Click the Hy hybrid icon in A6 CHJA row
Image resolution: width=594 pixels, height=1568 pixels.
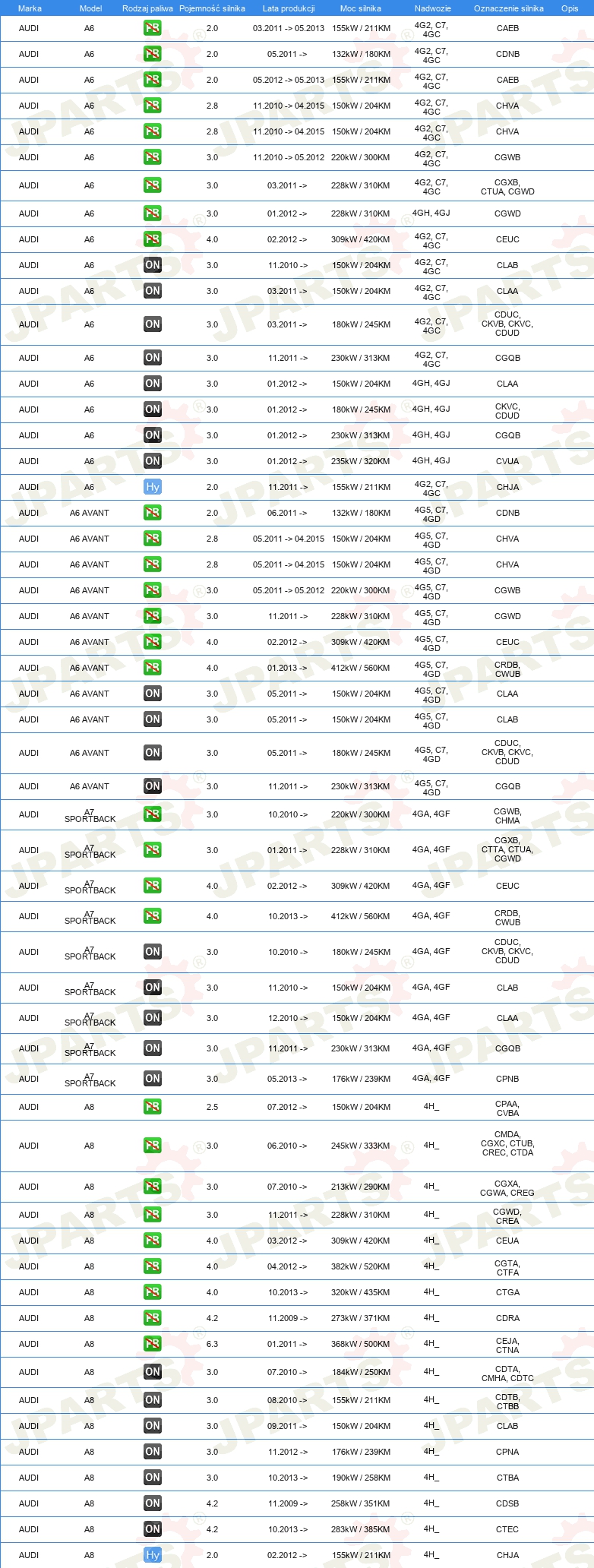153,487
